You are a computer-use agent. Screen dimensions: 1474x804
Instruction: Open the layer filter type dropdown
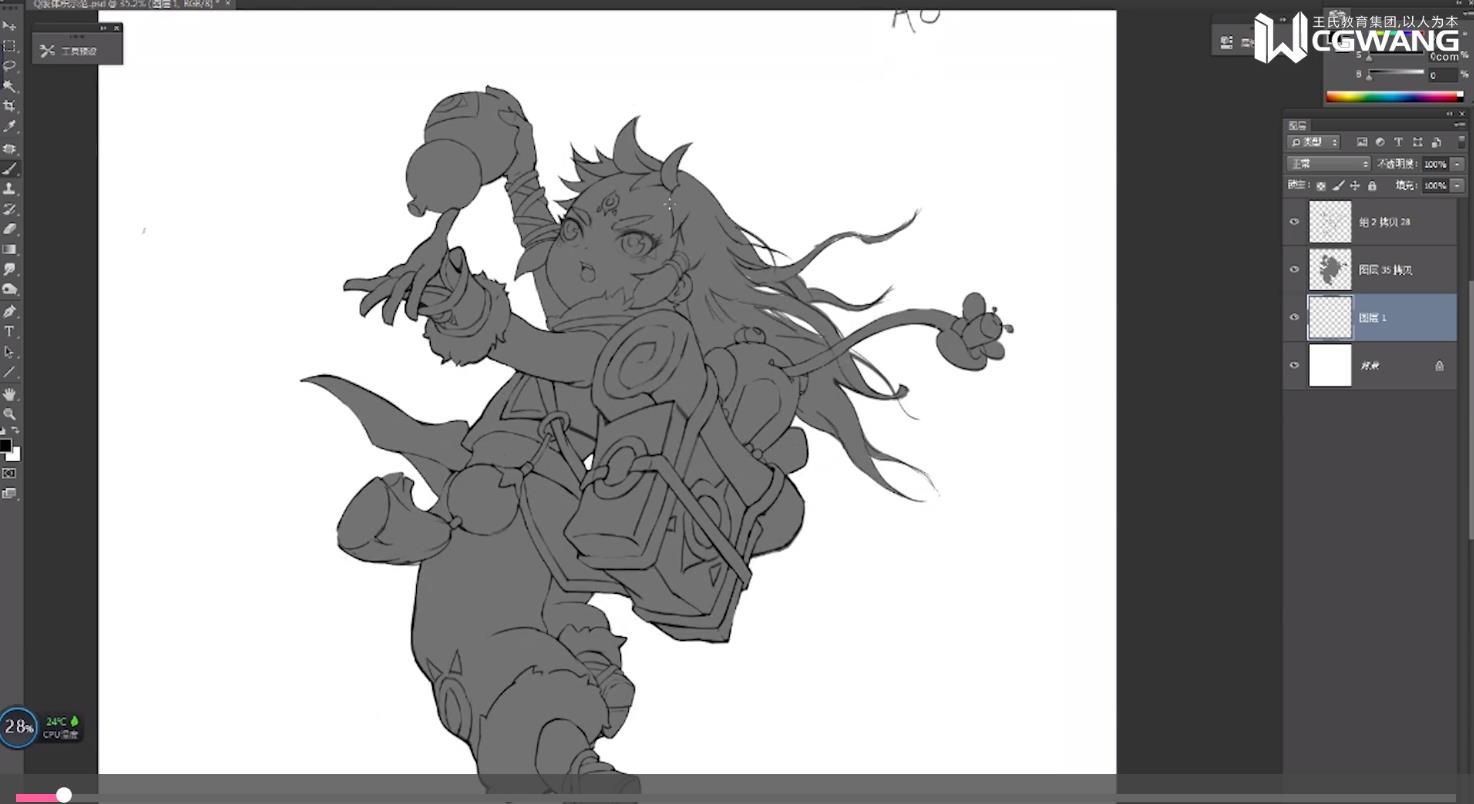(x=1314, y=142)
